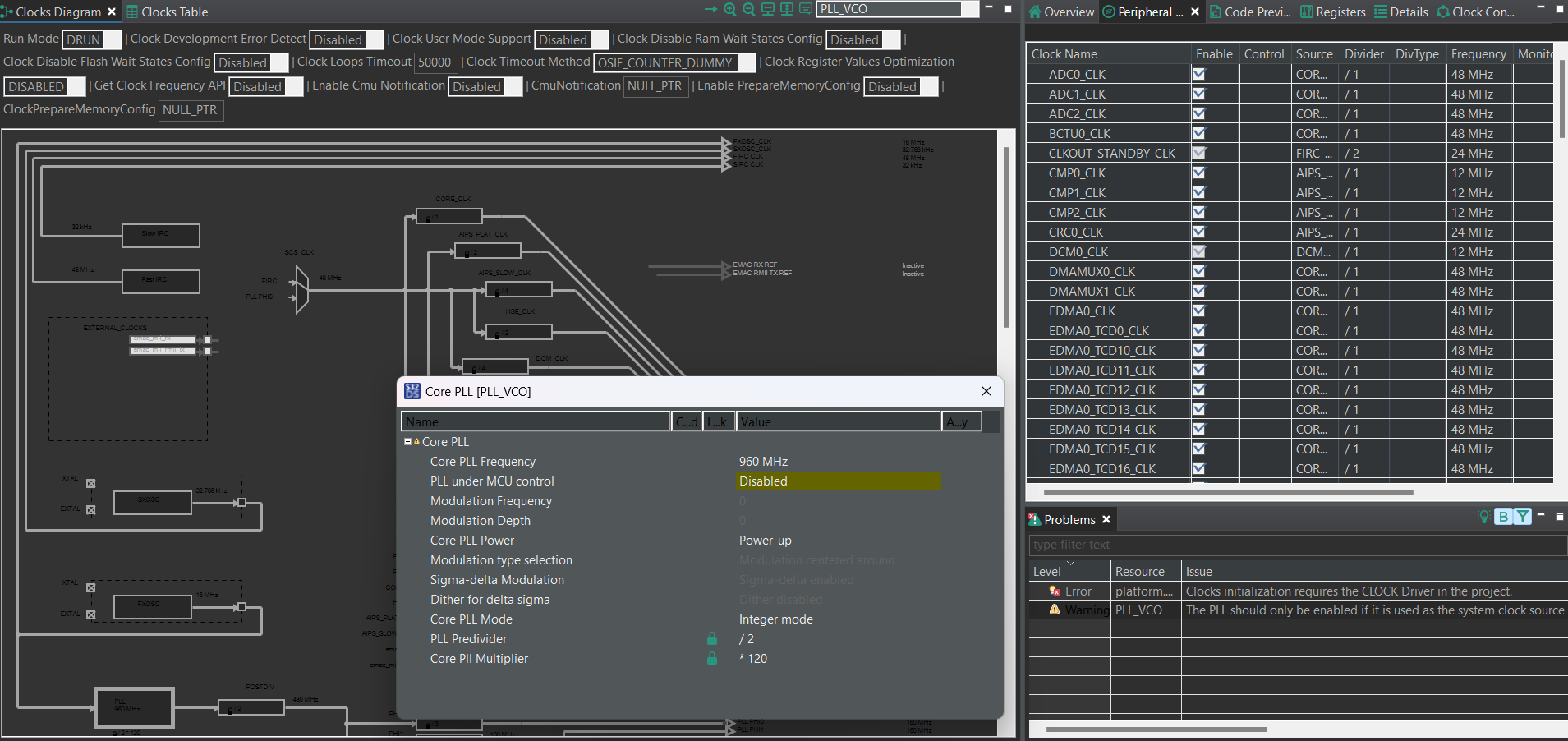Click the fit-to-width icon on diagram toolbar
1568x741 pixels.
768,9
